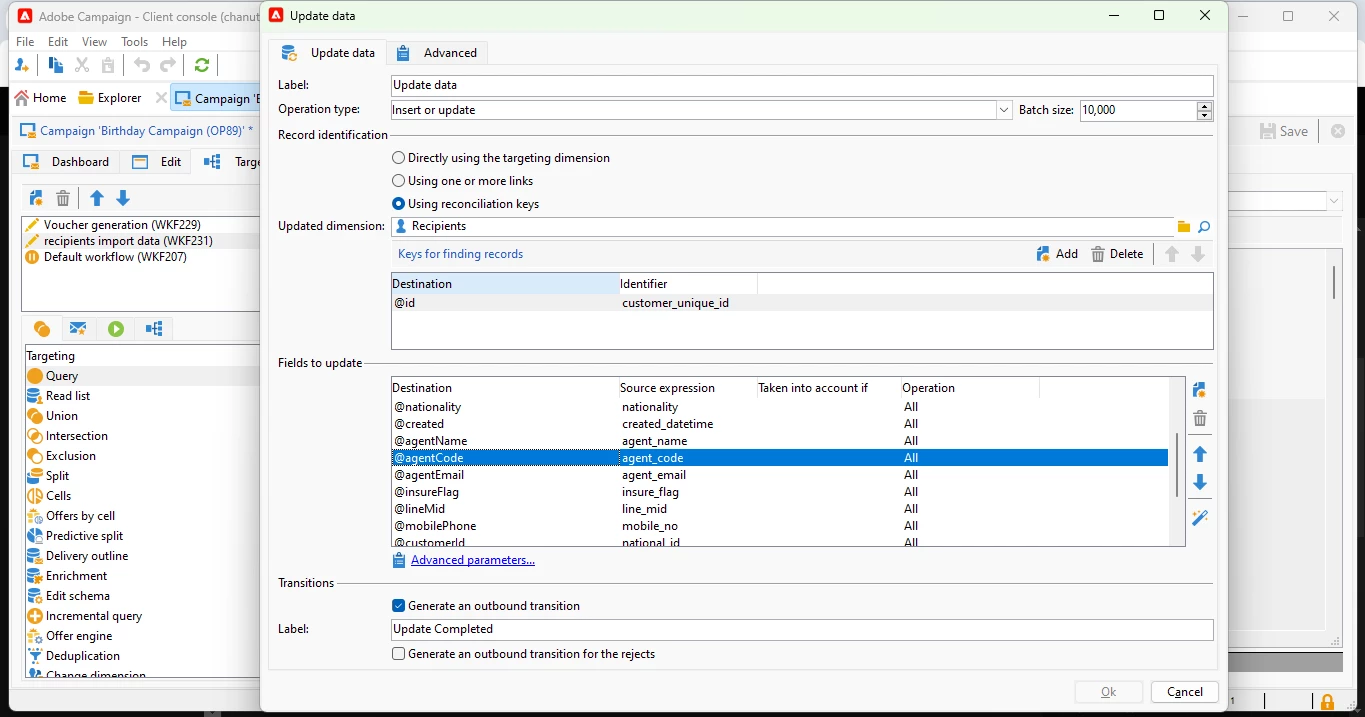
Task: Click the Label input field containing Update data
Action: click(x=802, y=86)
